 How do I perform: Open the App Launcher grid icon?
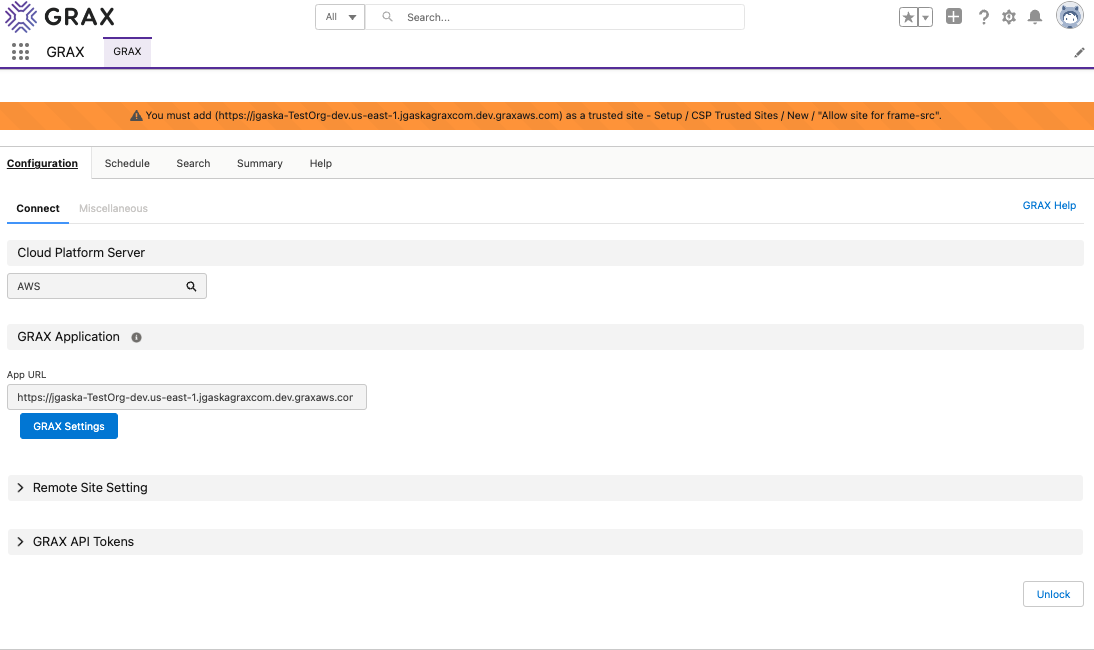click(20, 52)
